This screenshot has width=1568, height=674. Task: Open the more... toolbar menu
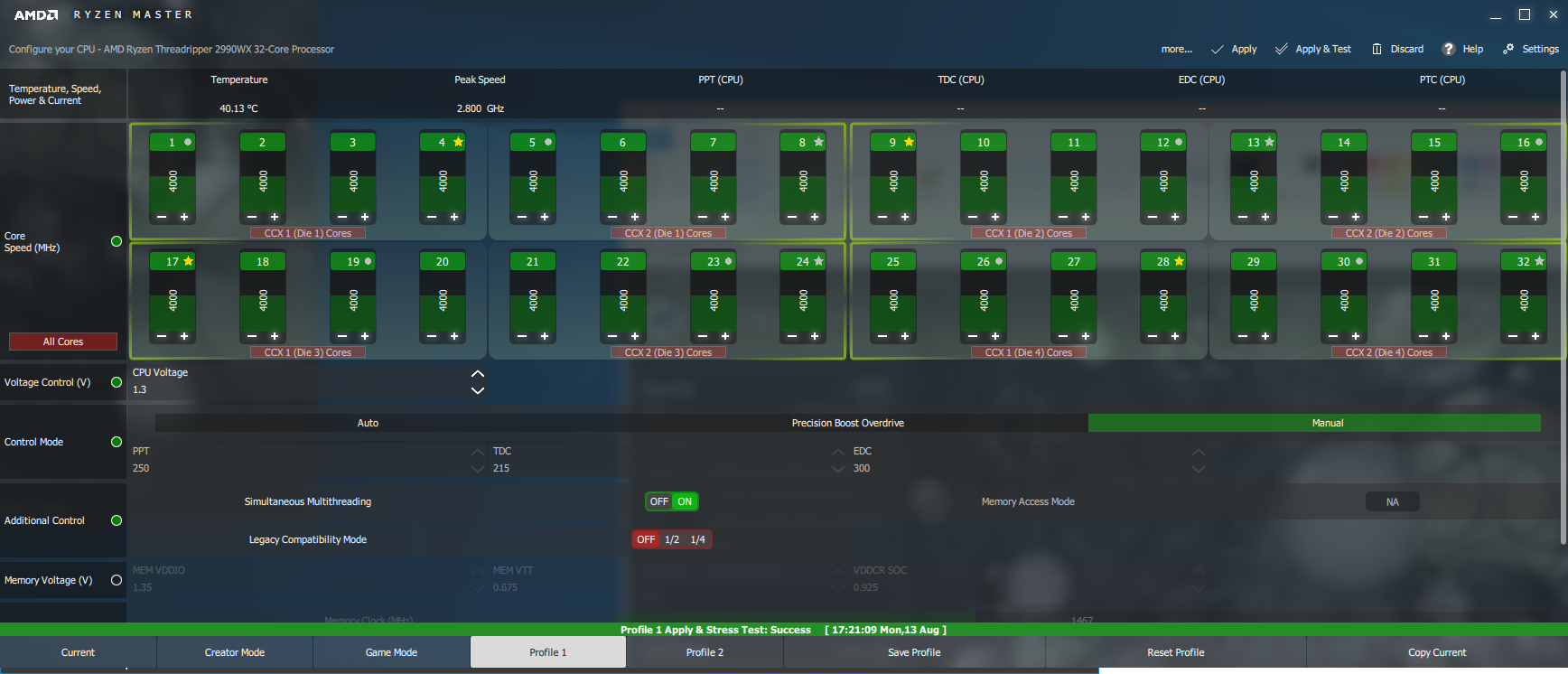click(1176, 49)
